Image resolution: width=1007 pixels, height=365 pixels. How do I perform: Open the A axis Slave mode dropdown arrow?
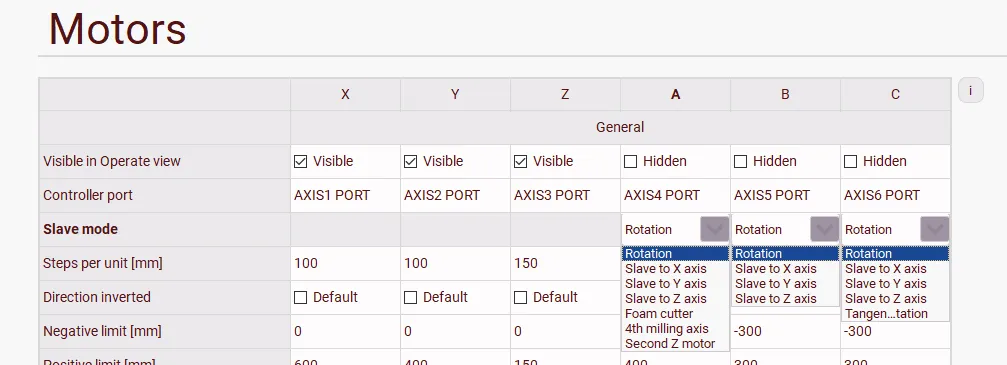(x=715, y=229)
